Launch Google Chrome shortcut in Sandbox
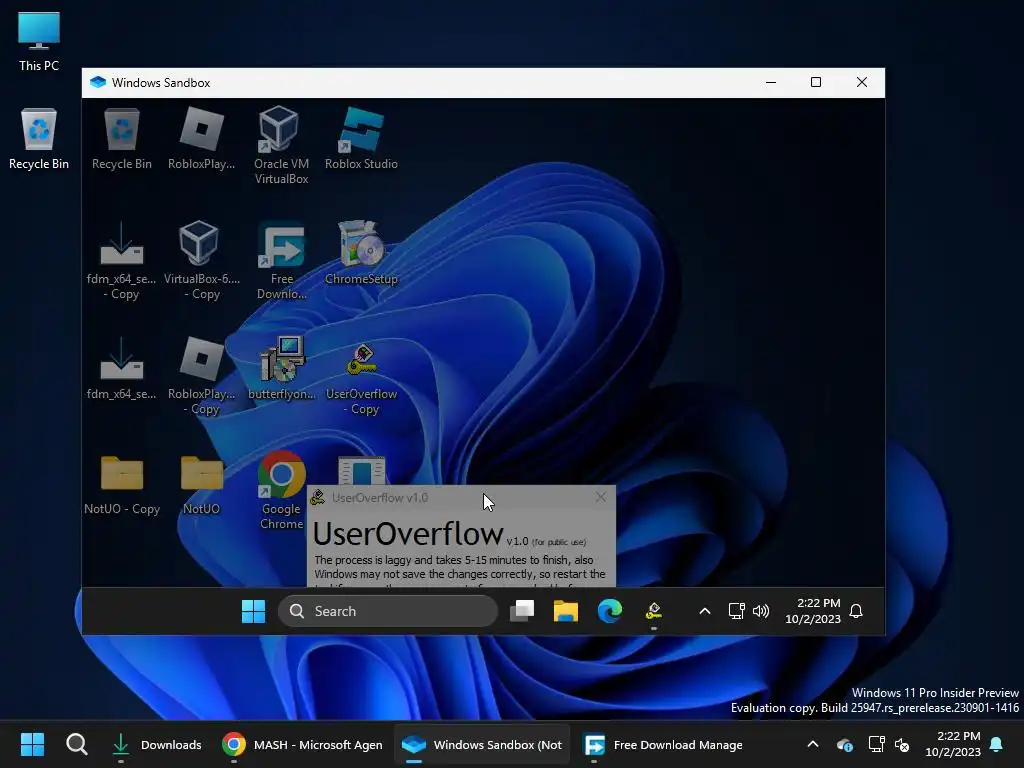The height and width of the screenshot is (768, 1024). point(281,490)
